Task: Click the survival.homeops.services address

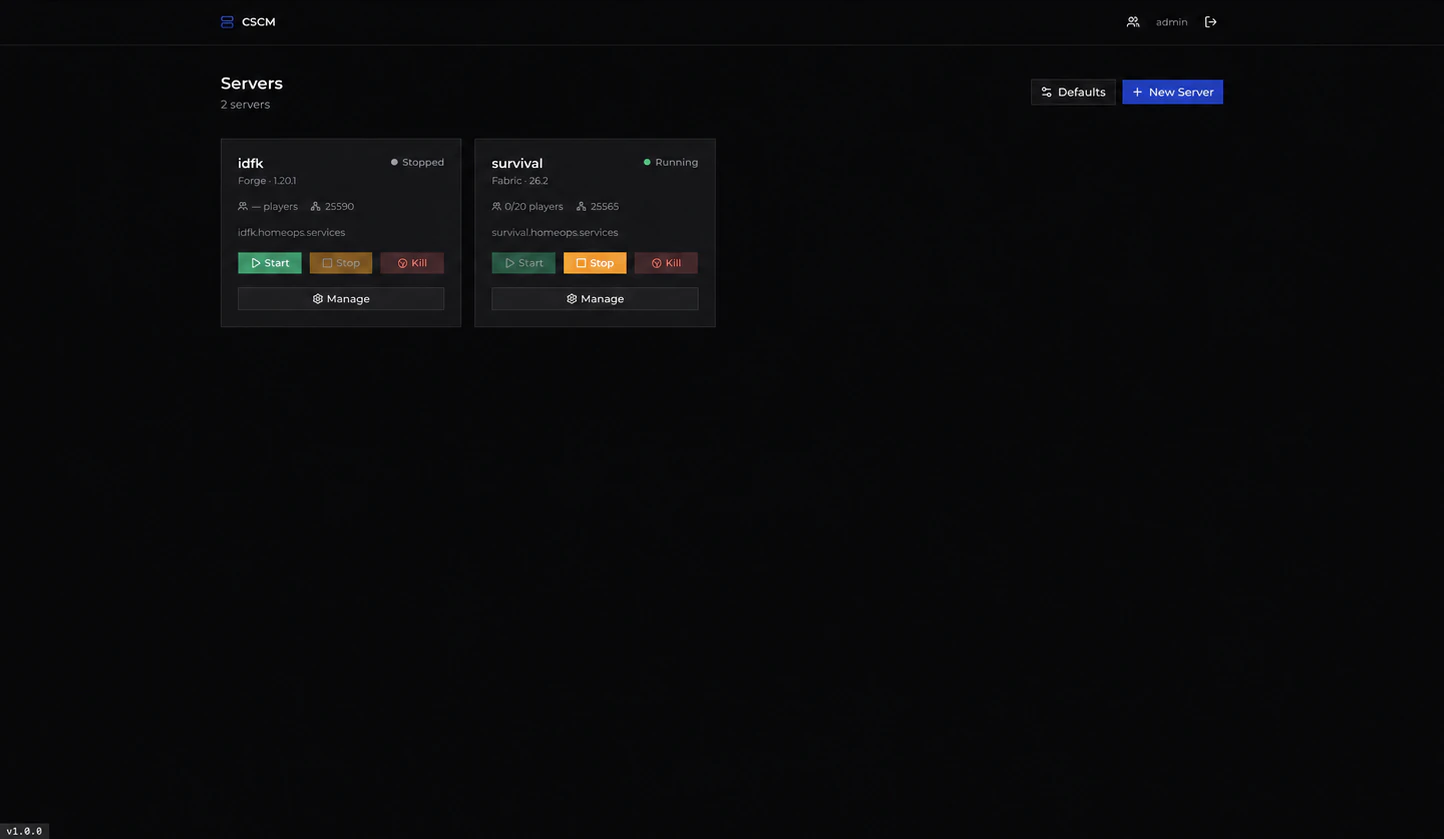Action: (x=555, y=232)
